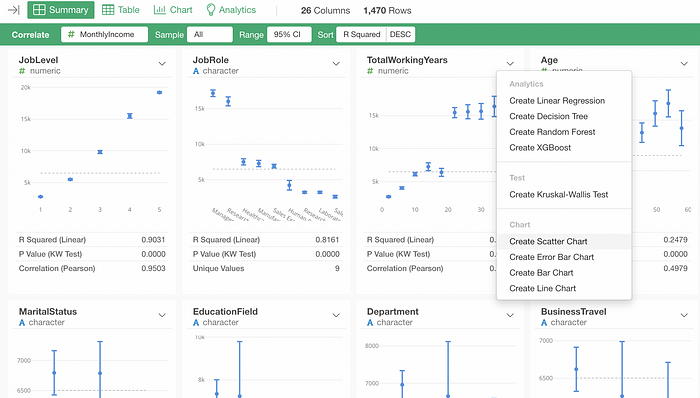This screenshot has height=398, width=700.
Task: Expand the BusinessTravel column menu chevron
Action: click(684, 315)
